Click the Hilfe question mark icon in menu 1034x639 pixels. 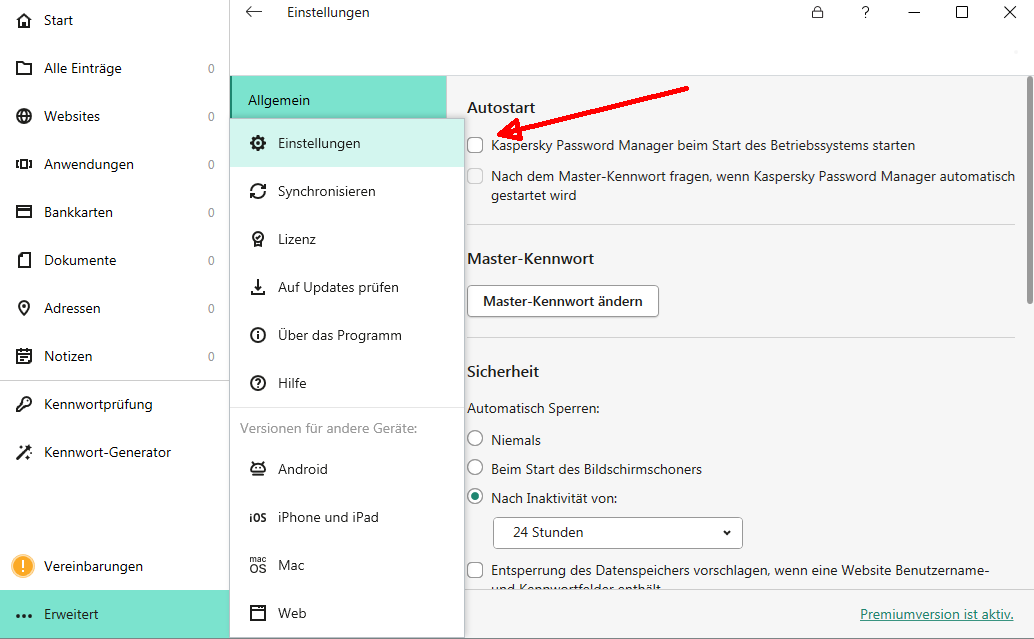pyautogui.click(x=258, y=383)
